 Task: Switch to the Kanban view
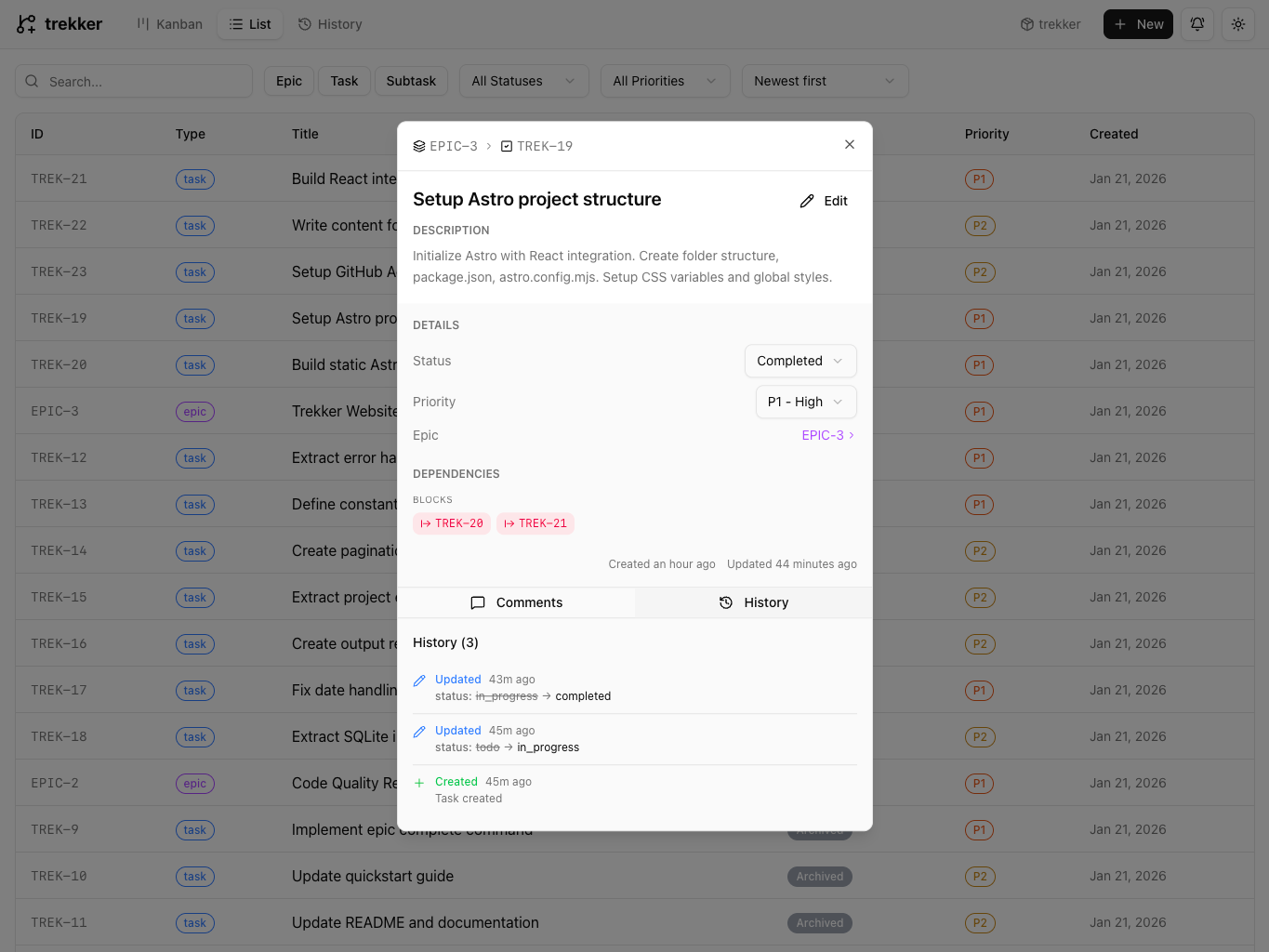tap(169, 24)
